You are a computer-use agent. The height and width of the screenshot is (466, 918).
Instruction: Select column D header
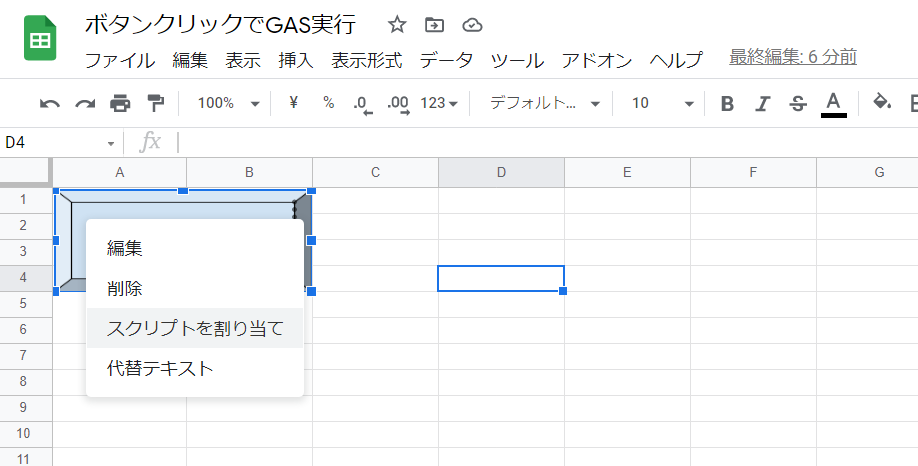pyautogui.click(x=501, y=172)
